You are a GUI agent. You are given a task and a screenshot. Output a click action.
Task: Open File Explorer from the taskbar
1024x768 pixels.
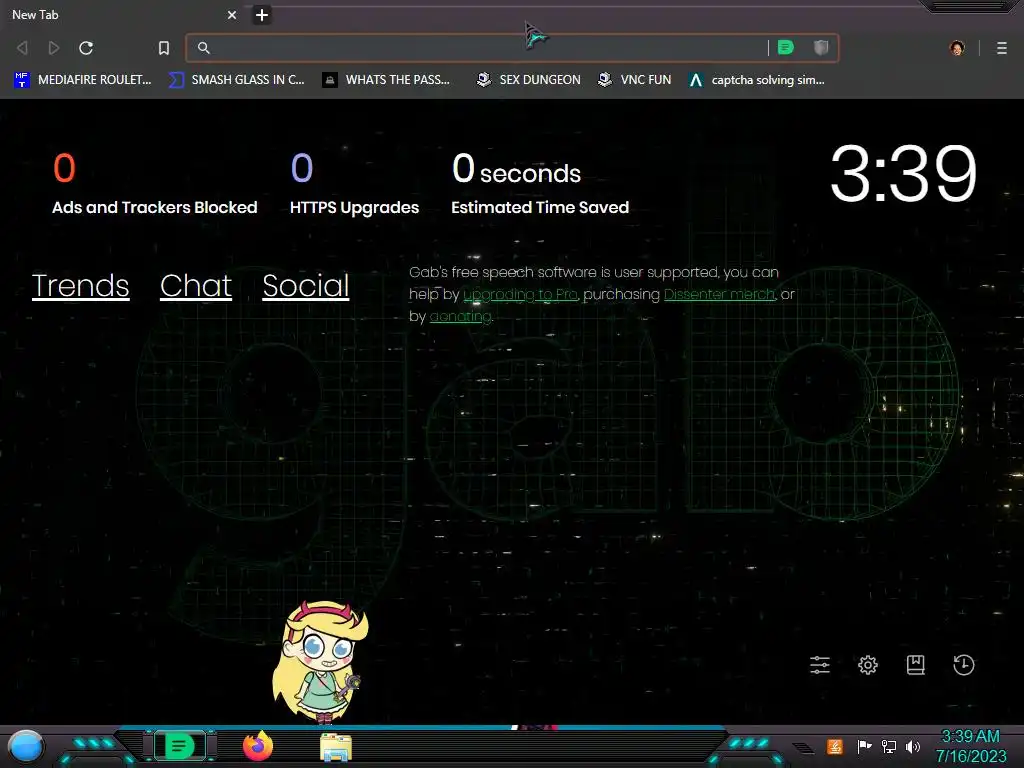point(336,747)
